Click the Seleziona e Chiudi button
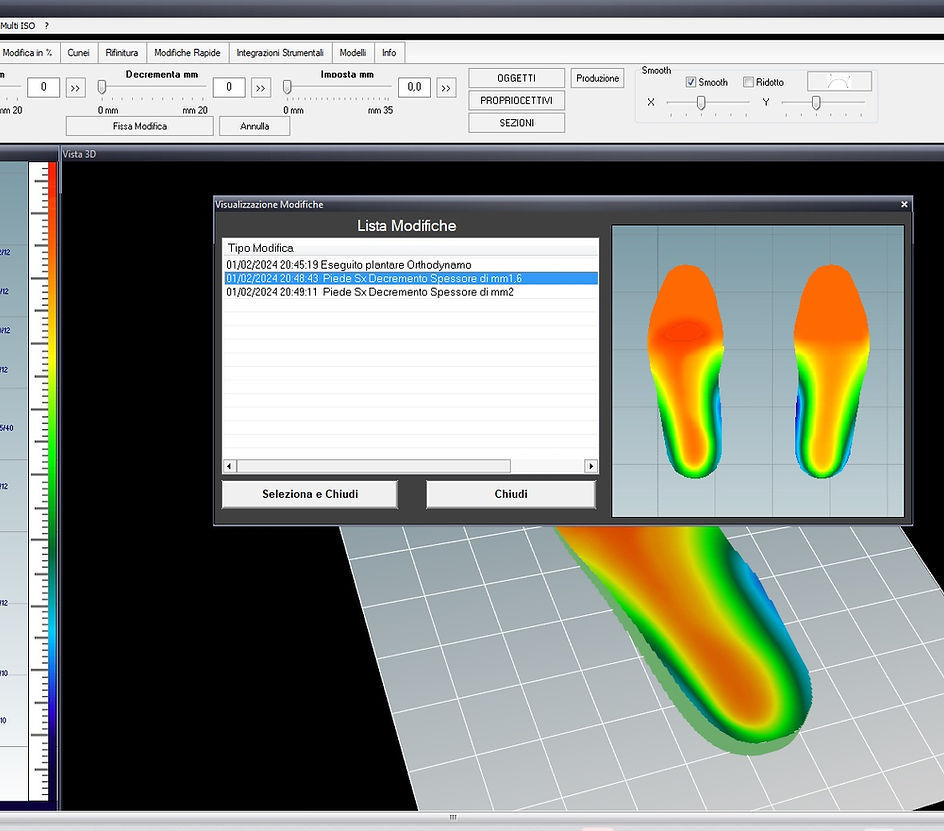Image resolution: width=944 pixels, height=831 pixels. tap(308, 494)
